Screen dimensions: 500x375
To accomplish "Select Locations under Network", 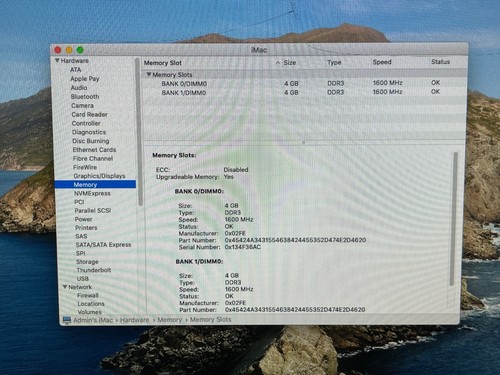I will coord(91,304).
